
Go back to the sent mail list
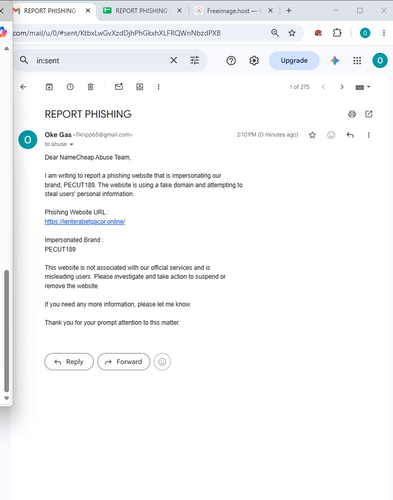click(23, 87)
